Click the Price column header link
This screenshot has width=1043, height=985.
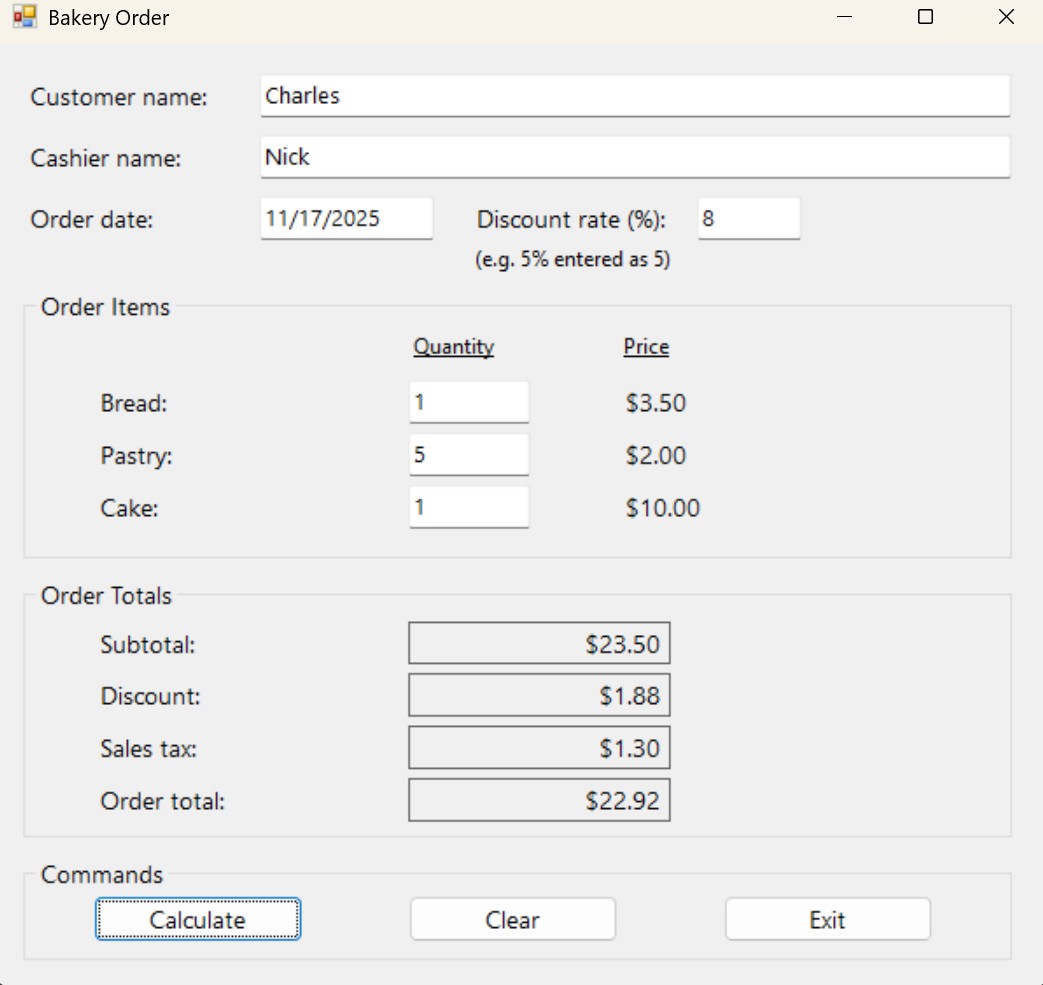(x=645, y=346)
